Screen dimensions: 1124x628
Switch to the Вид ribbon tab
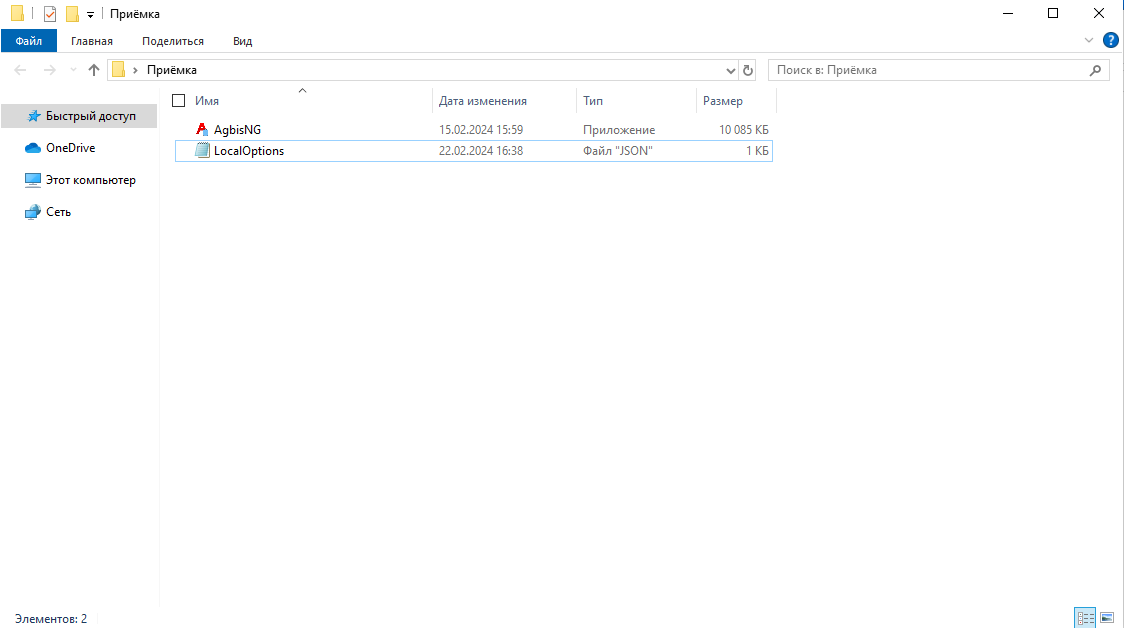(x=242, y=41)
